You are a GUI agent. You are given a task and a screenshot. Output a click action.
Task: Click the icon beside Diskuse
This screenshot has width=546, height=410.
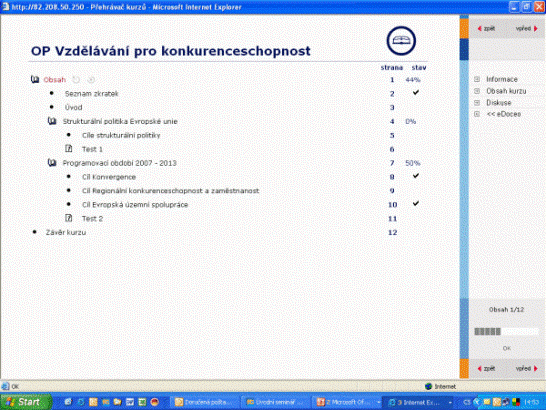tap(477, 102)
